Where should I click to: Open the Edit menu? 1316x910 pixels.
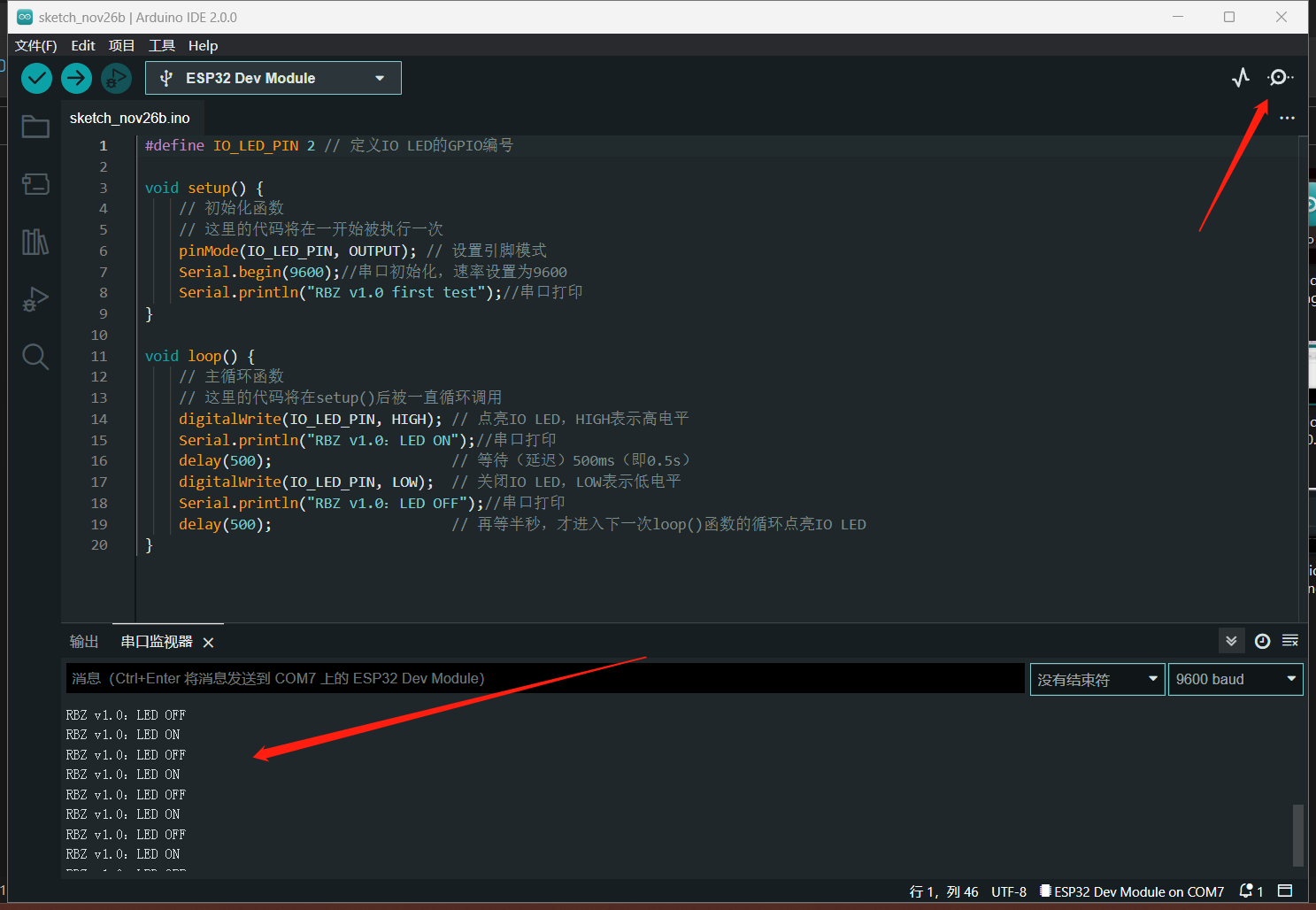pyautogui.click(x=83, y=46)
